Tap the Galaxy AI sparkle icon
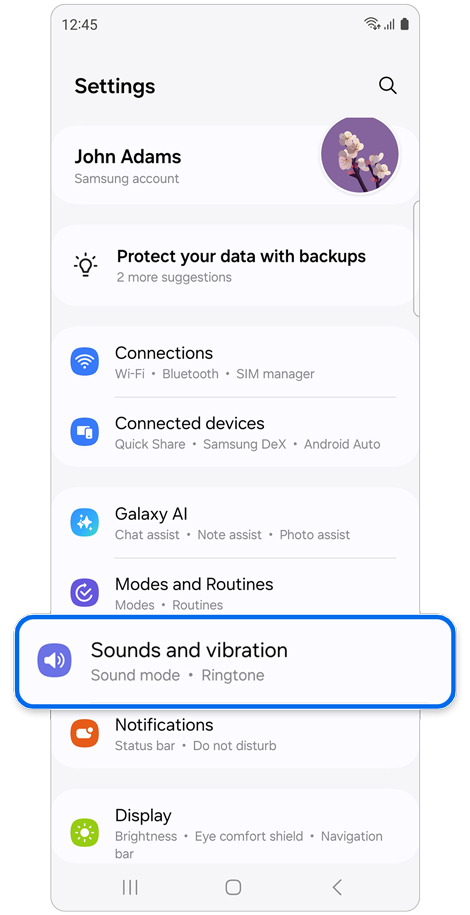The image size is (470, 915). [85, 522]
